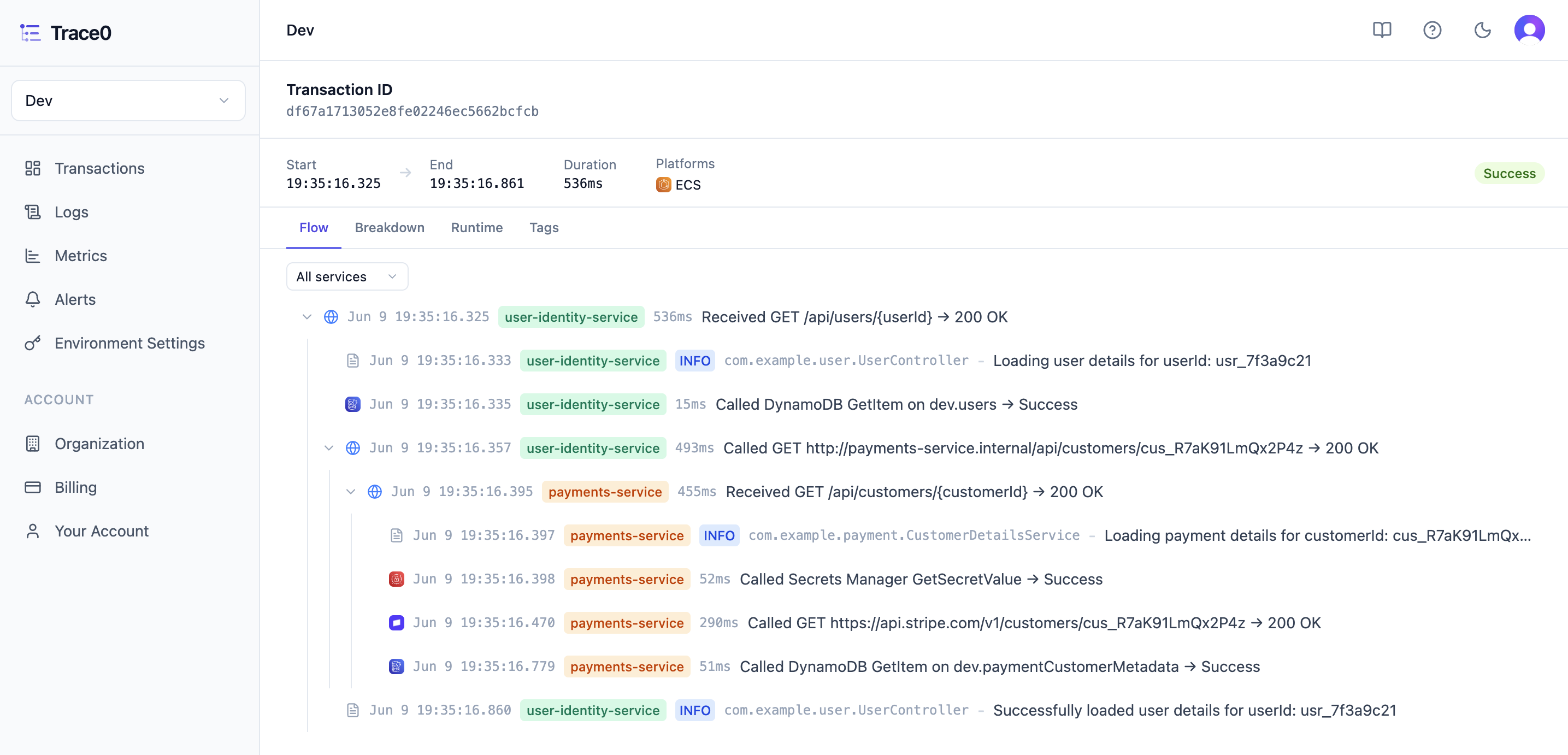Image resolution: width=1568 pixels, height=755 pixels.
Task: Open Called GET api.stripe.com span
Action: tap(1034, 623)
